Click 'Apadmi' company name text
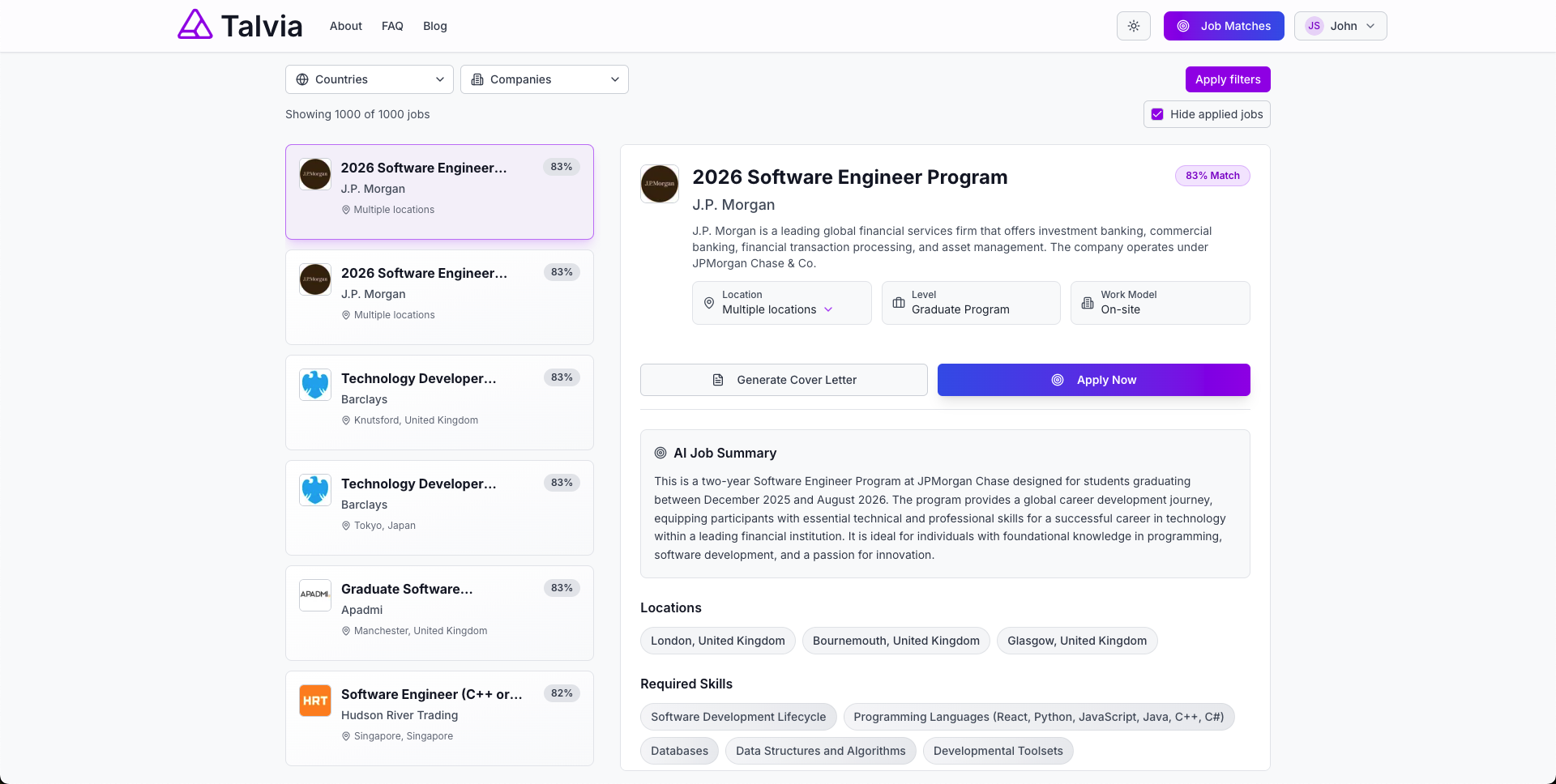 coord(361,610)
